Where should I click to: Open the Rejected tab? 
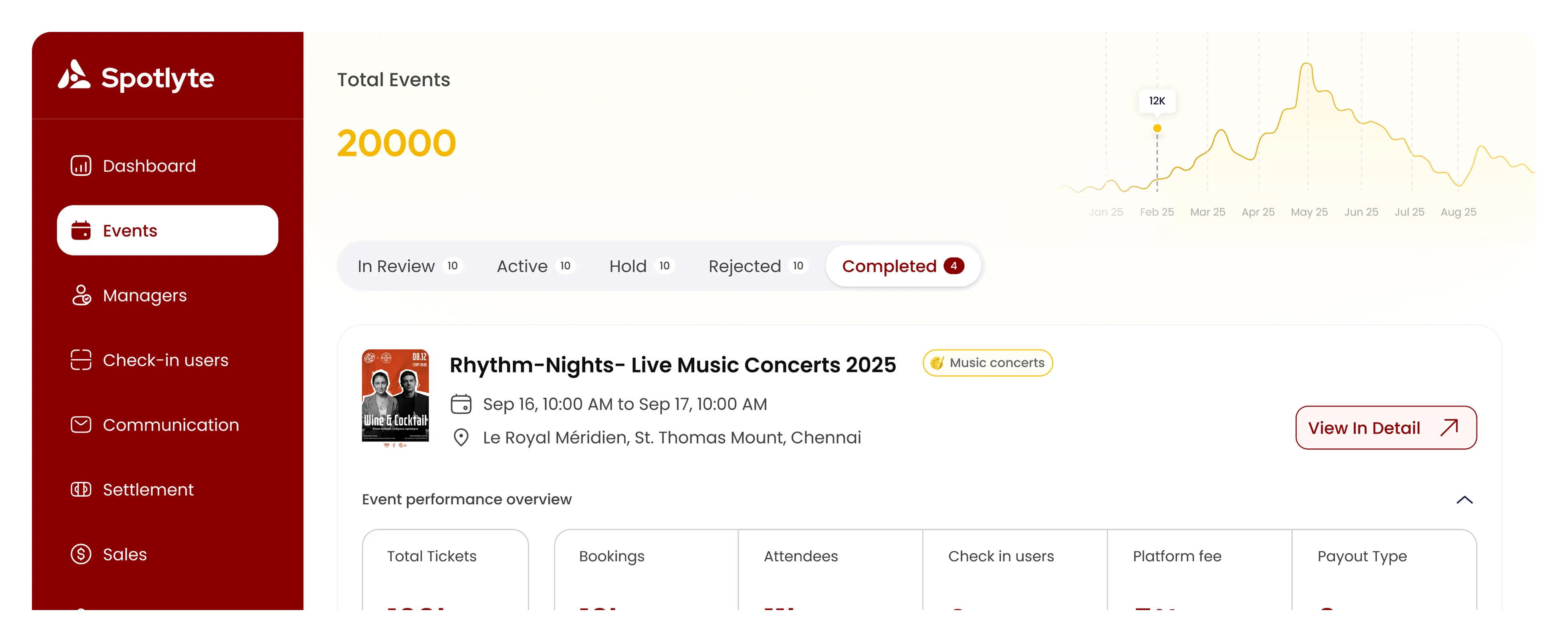point(757,267)
